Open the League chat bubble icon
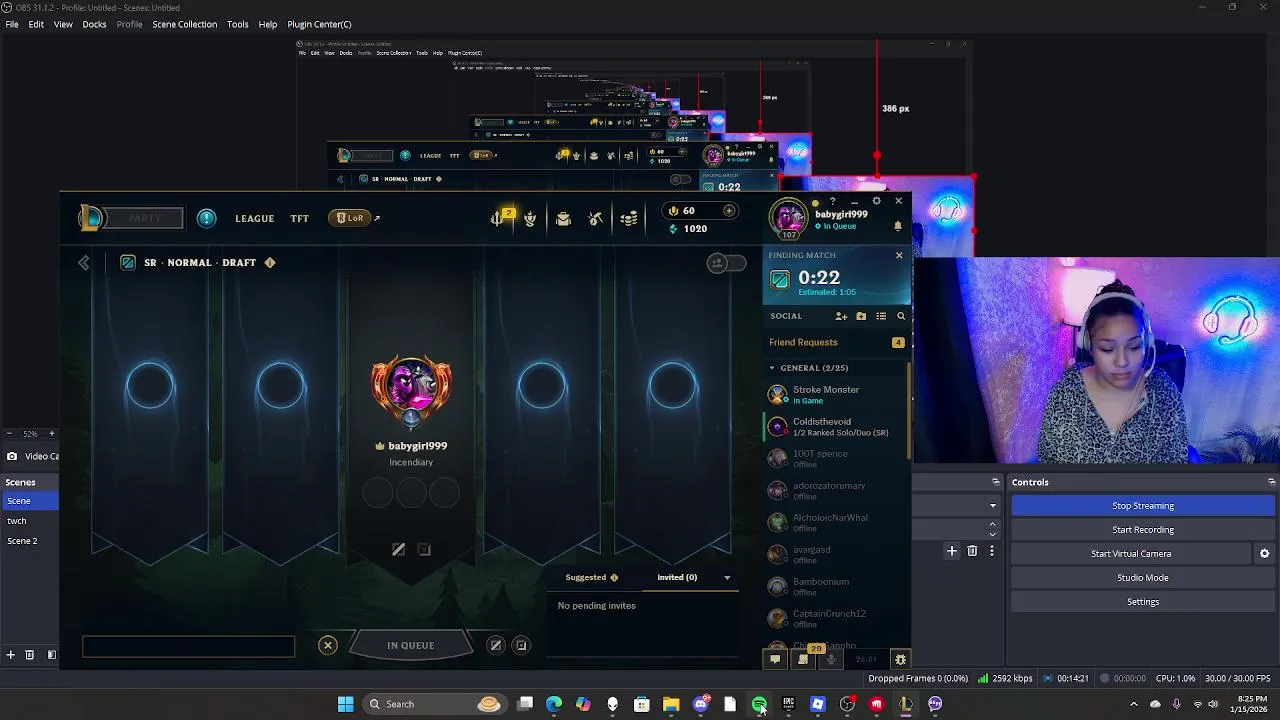Screen dimensions: 1280x720 775,659
